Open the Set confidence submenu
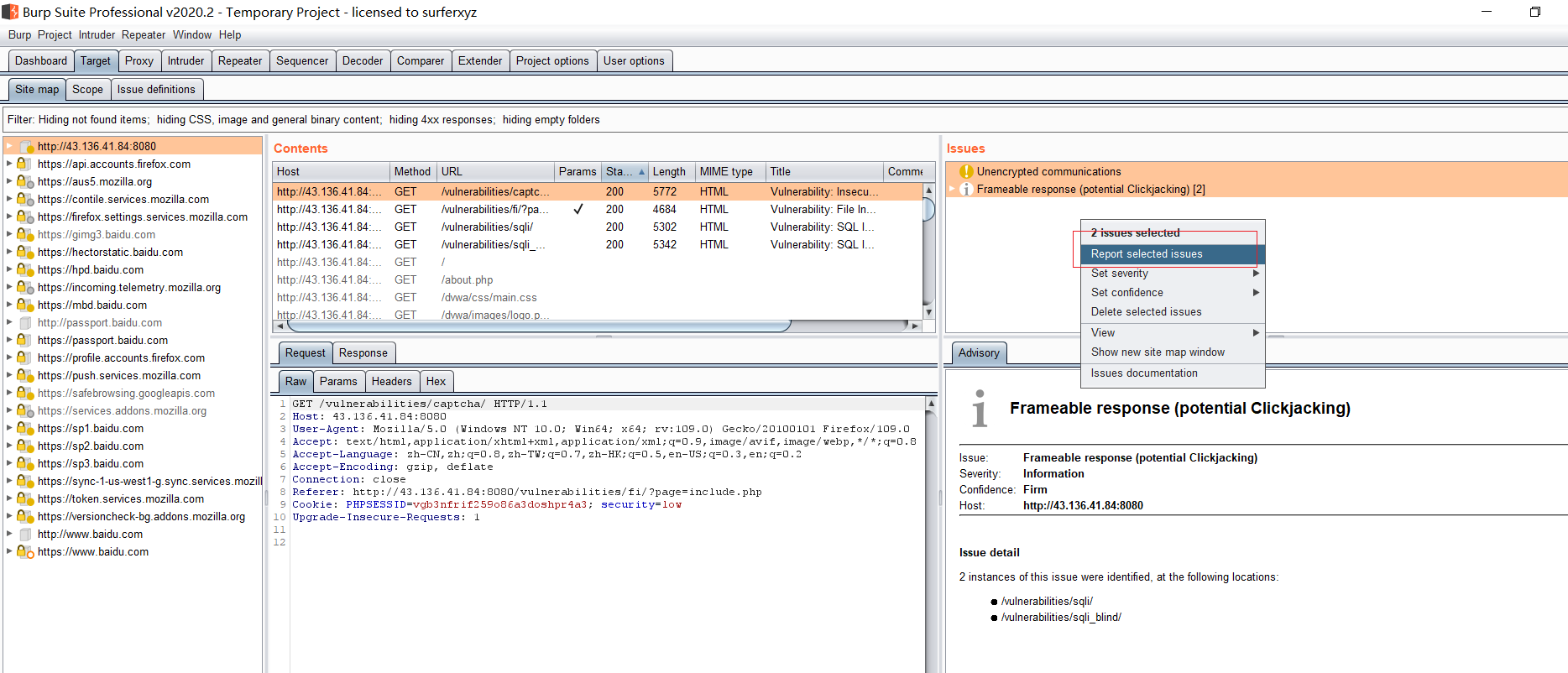Viewport: 1568px width, 673px height. (x=1173, y=293)
